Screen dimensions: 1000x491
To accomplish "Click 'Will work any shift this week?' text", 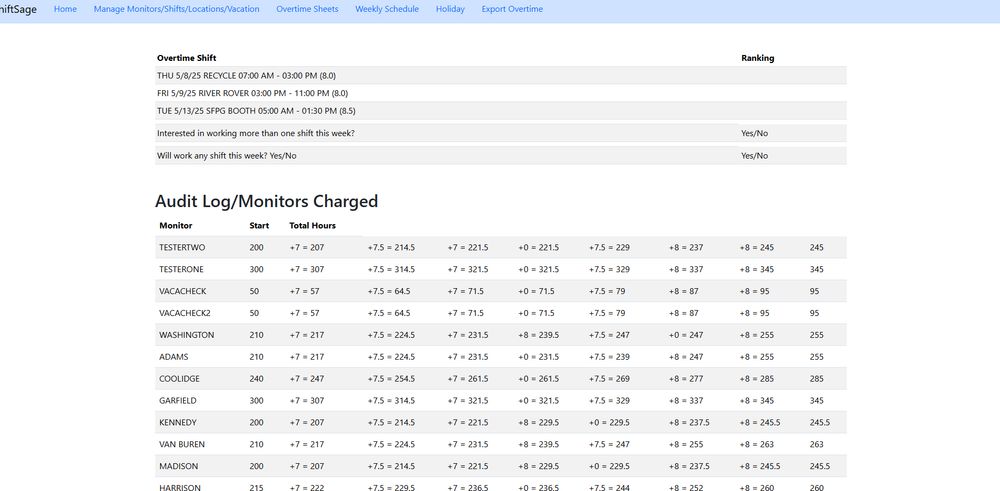I will pos(226,156).
